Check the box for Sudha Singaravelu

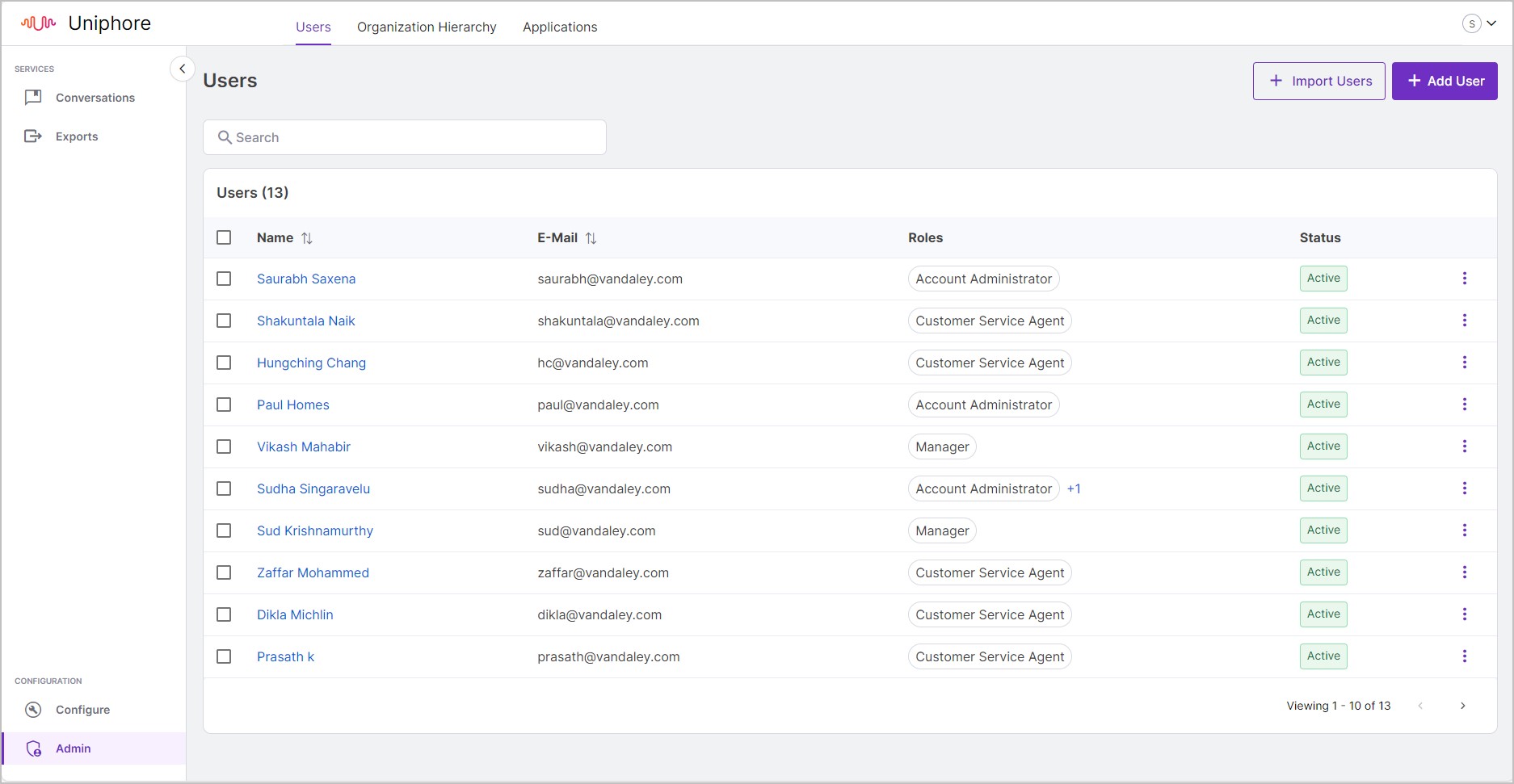[224, 488]
